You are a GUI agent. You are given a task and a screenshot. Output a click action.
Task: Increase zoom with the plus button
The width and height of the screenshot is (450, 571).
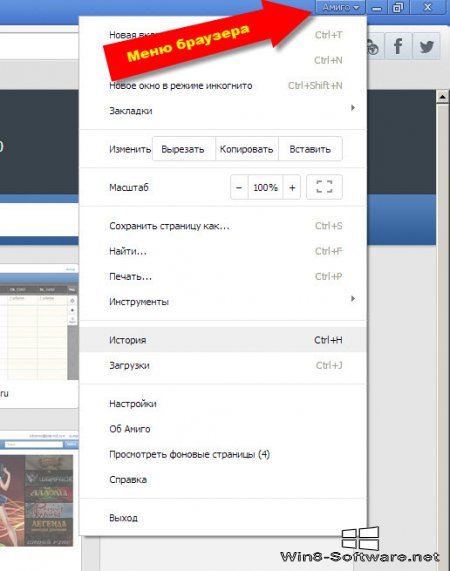coord(292,187)
